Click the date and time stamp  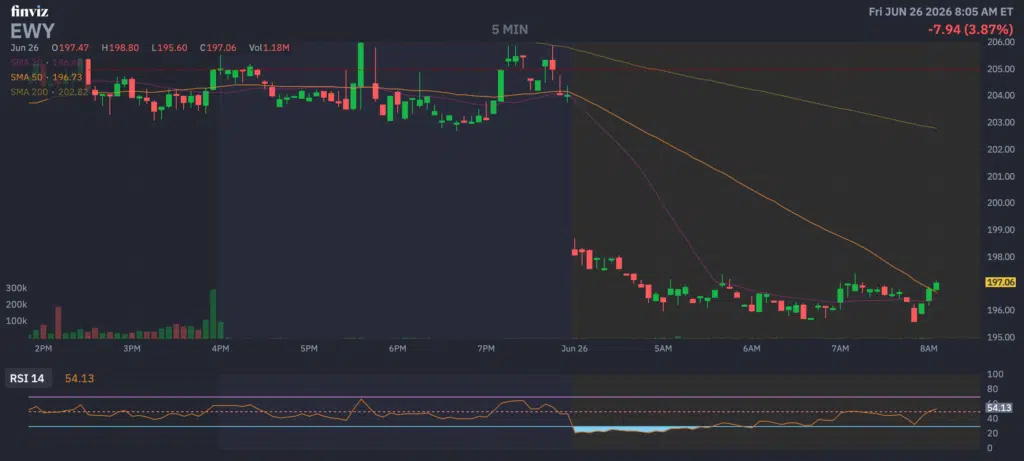tap(941, 11)
